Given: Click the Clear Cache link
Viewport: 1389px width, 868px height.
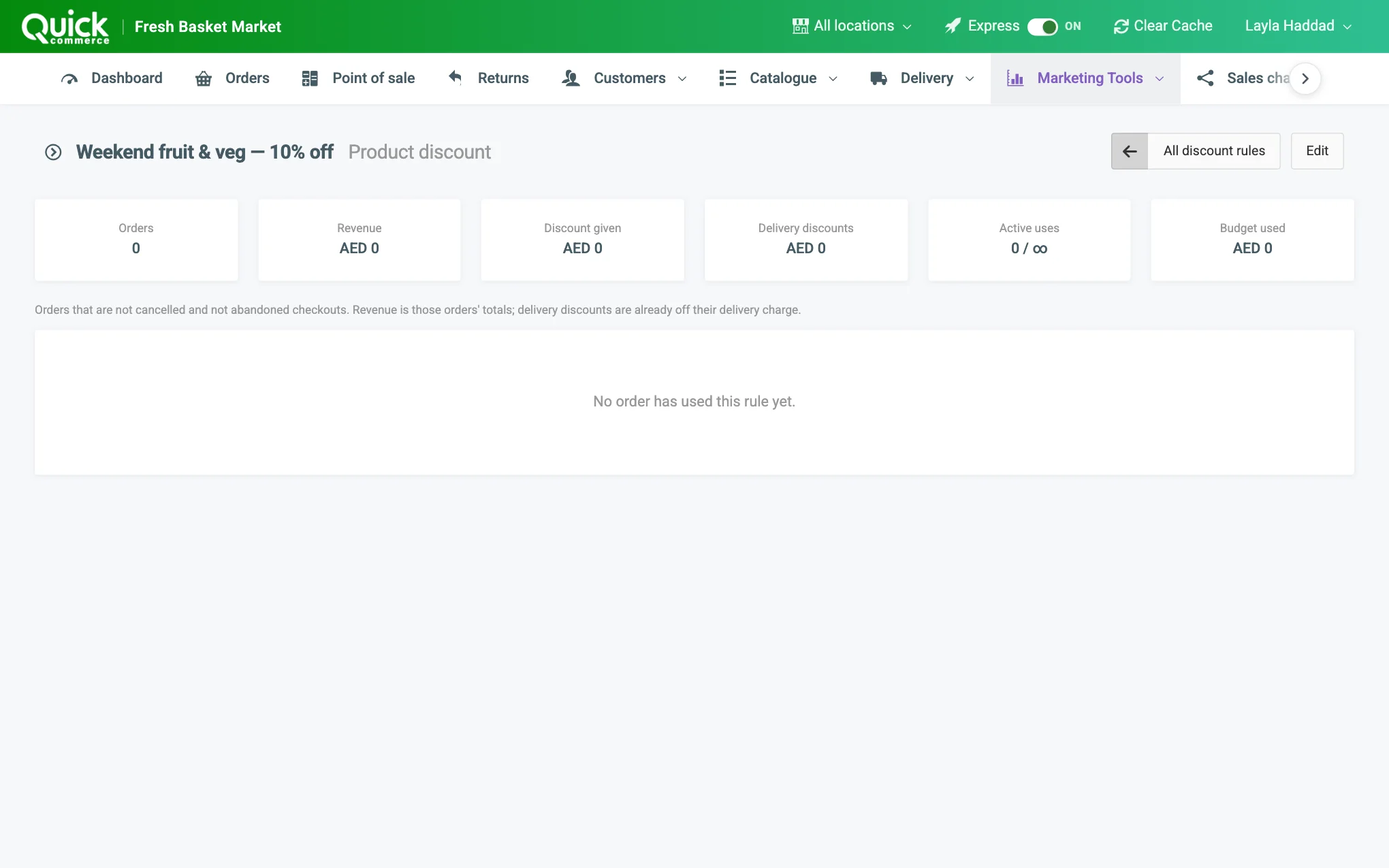Looking at the screenshot, I should point(1163,26).
